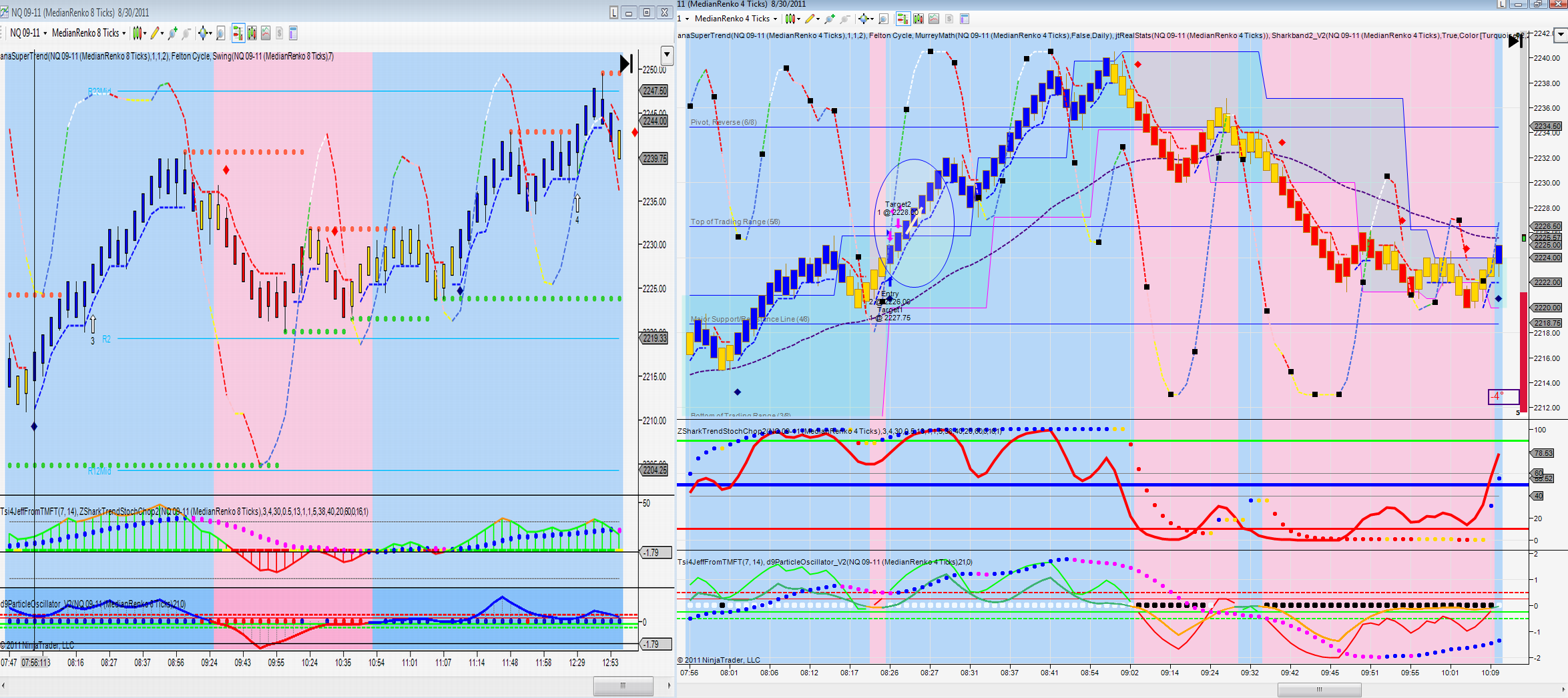This screenshot has width=1568, height=698.
Task: Open the price-axis dropdown arrow on the 8 Ticks chart
Action: click(666, 55)
